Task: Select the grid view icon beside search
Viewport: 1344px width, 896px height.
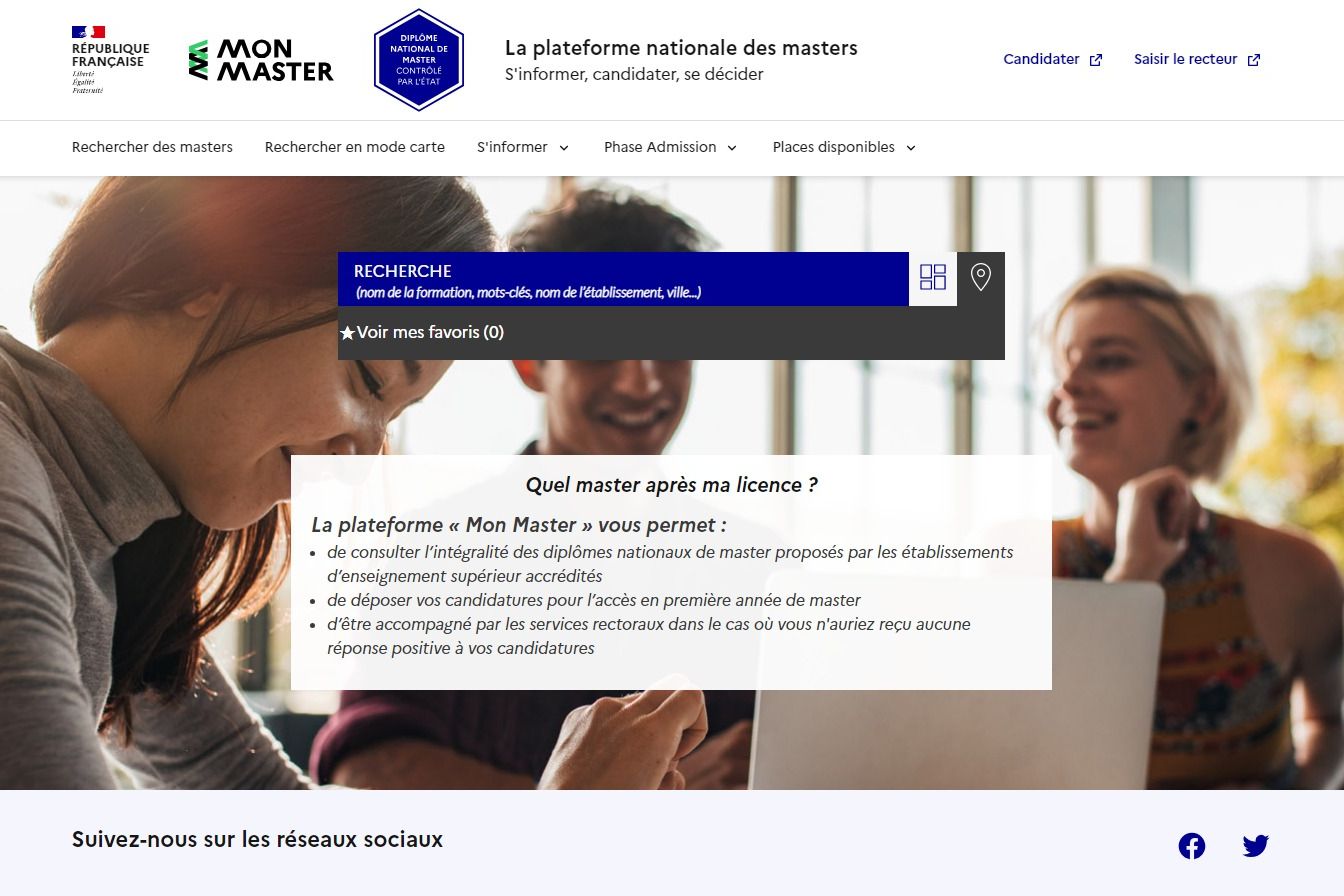Action: pyautogui.click(x=932, y=278)
